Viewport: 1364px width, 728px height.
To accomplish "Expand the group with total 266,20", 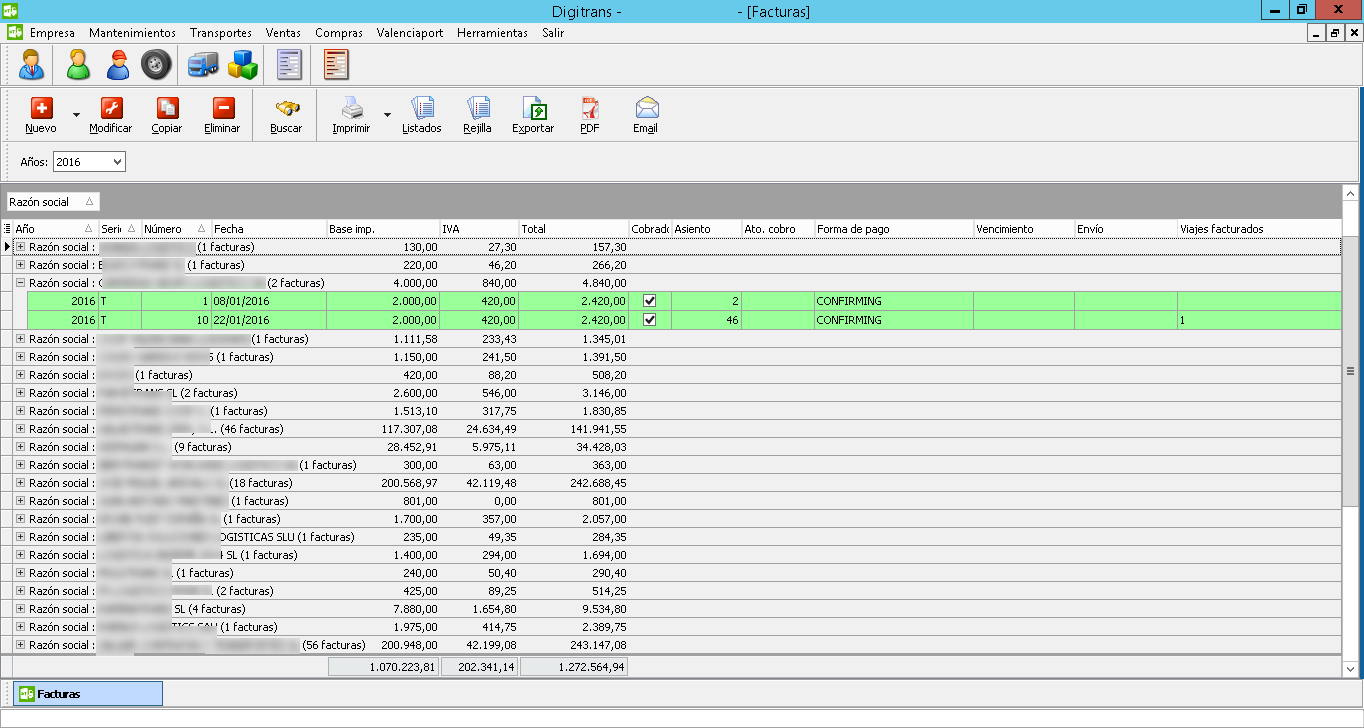I will tap(20, 265).
